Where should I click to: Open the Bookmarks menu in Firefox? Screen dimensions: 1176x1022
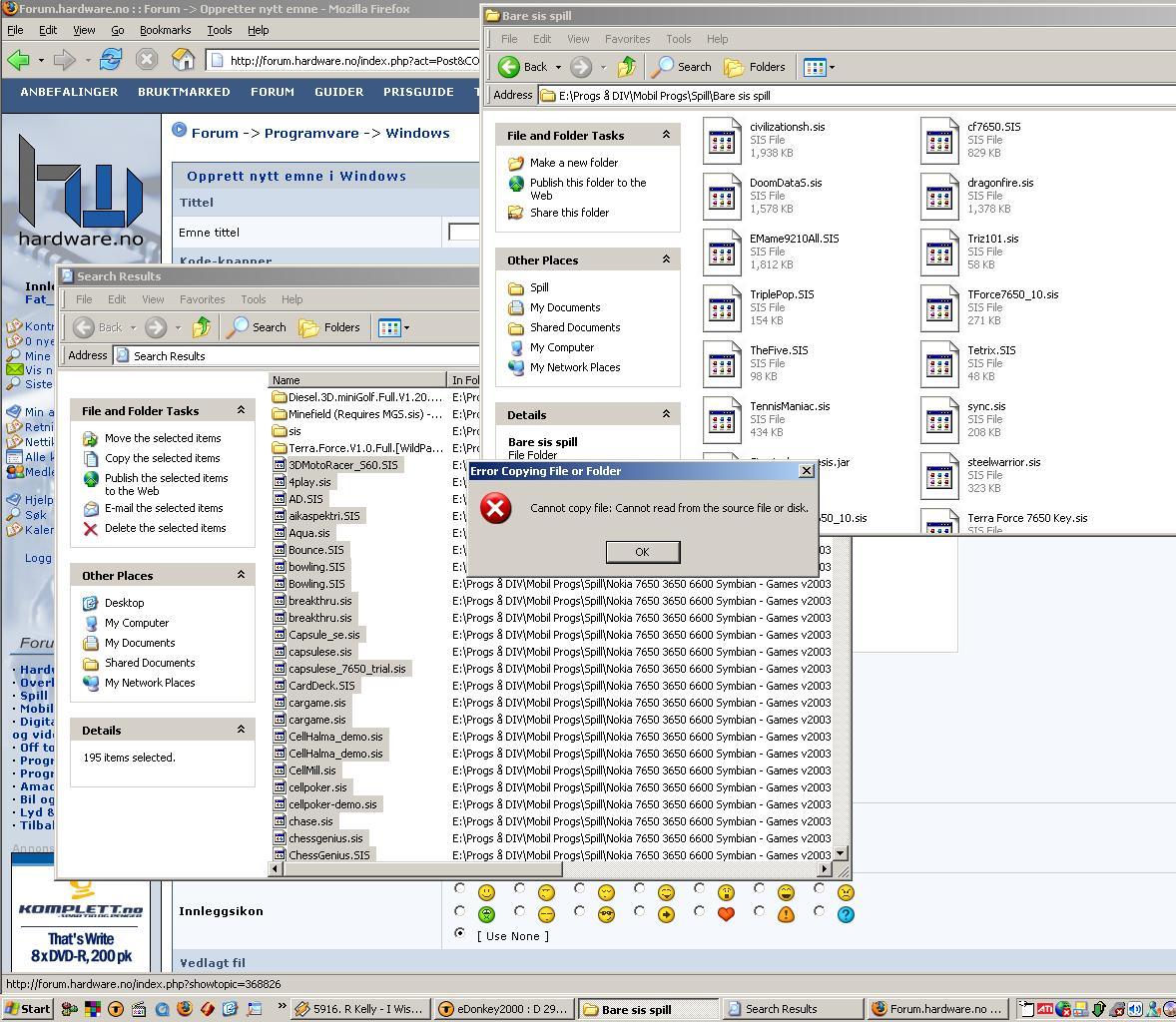point(165,30)
